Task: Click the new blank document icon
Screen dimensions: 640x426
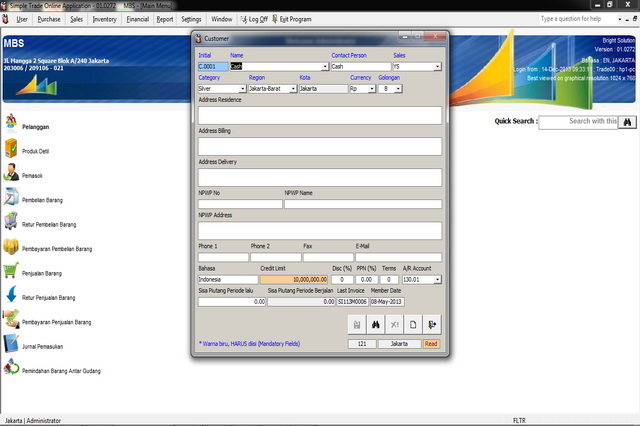Action: (413, 324)
